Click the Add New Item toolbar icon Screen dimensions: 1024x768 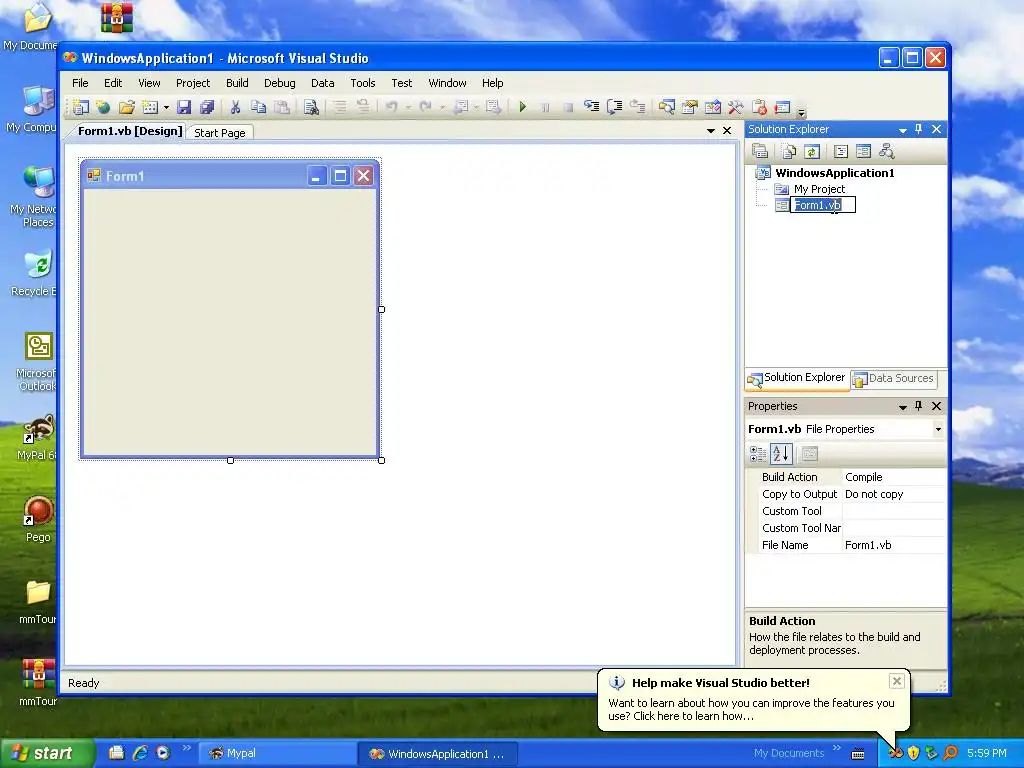coord(150,107)
